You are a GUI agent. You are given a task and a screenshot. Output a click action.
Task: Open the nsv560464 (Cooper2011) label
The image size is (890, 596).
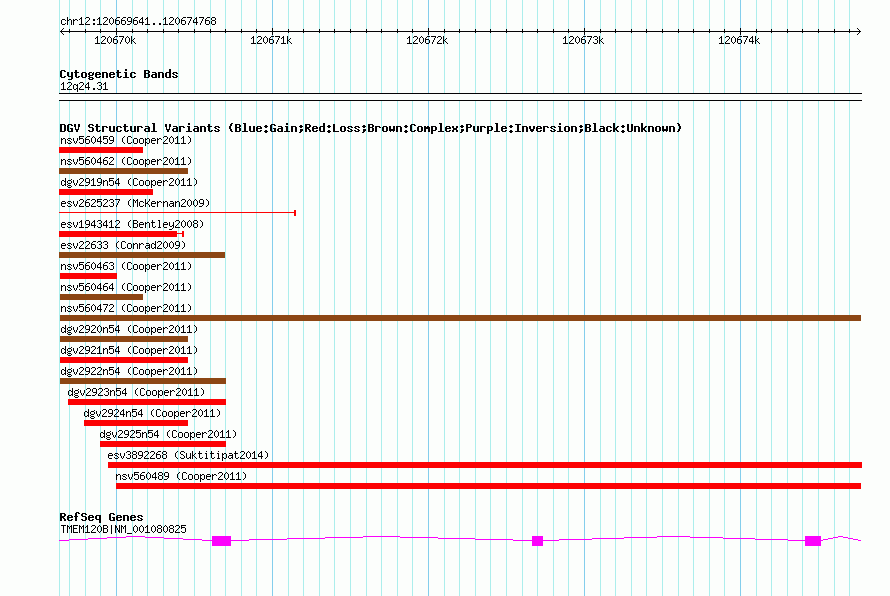(126, 287)
